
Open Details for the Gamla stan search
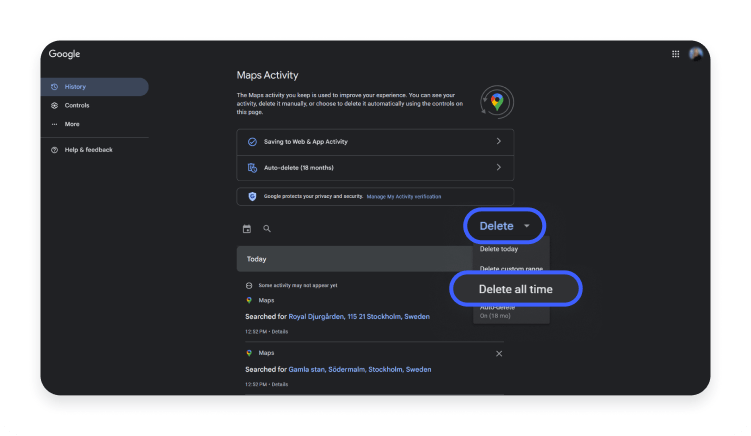280,384
